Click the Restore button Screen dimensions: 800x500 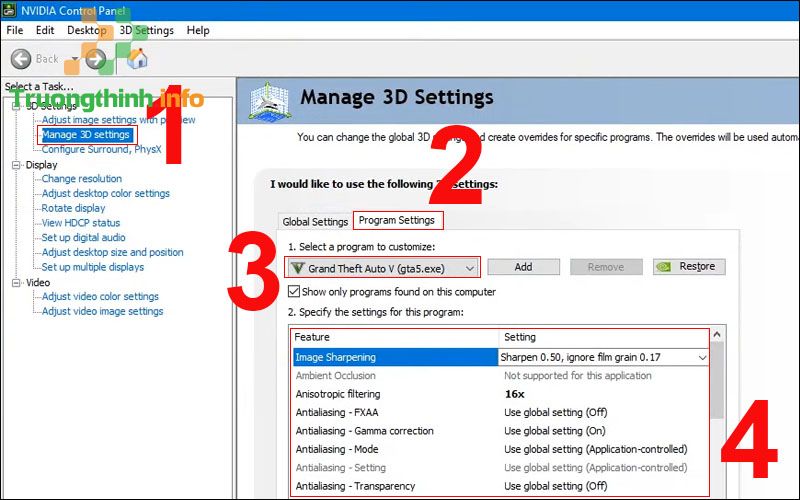click(x=689, y=267)
